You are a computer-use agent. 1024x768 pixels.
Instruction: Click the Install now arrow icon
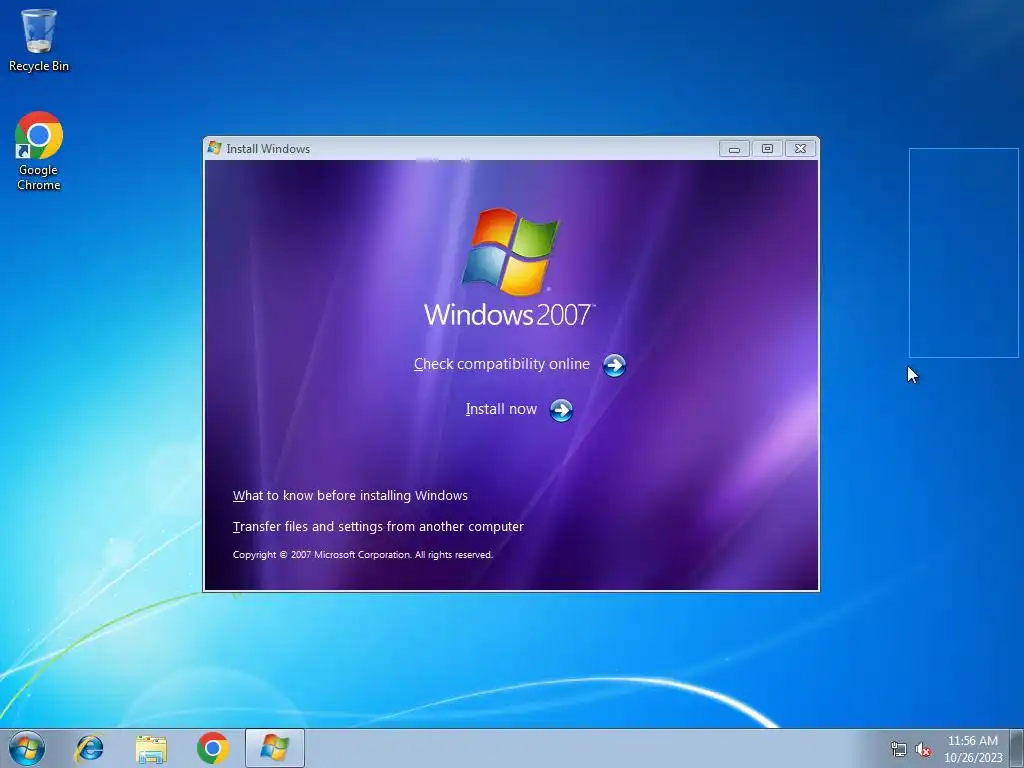pos(561,410)
